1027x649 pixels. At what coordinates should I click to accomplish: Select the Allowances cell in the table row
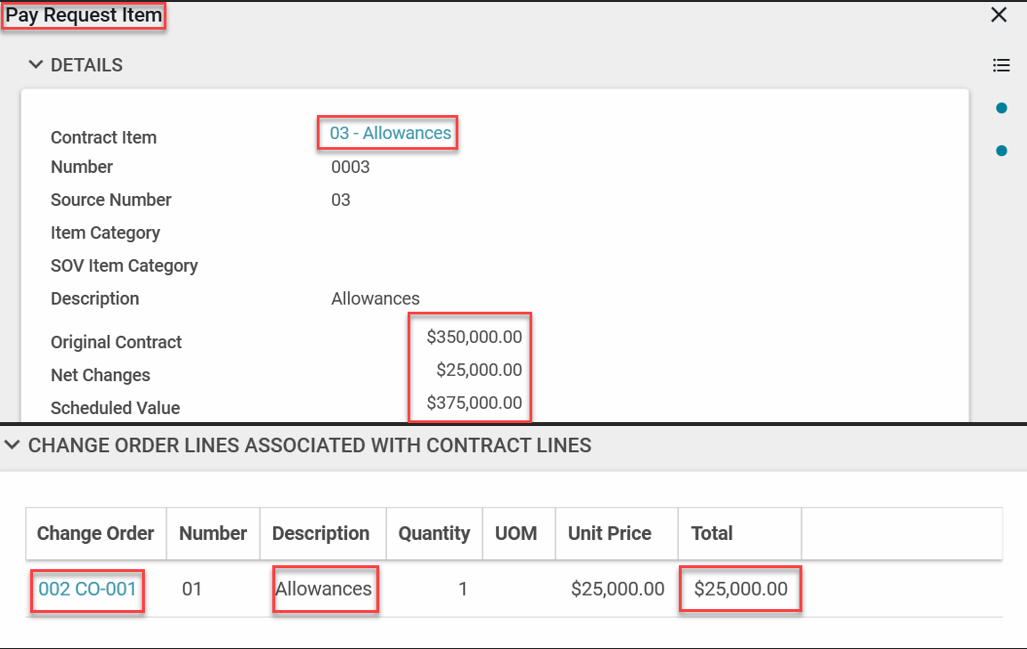[324, 589]
